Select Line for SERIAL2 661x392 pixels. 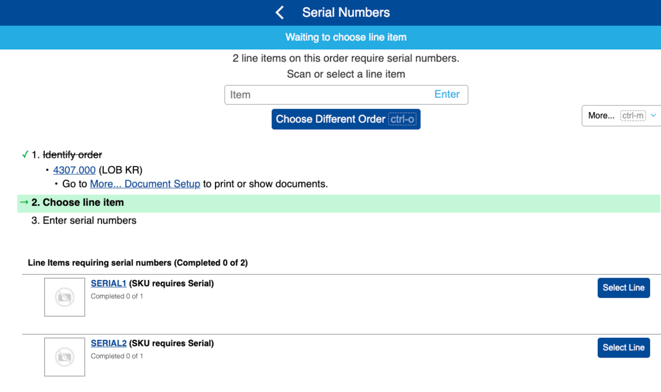[623, 348]
